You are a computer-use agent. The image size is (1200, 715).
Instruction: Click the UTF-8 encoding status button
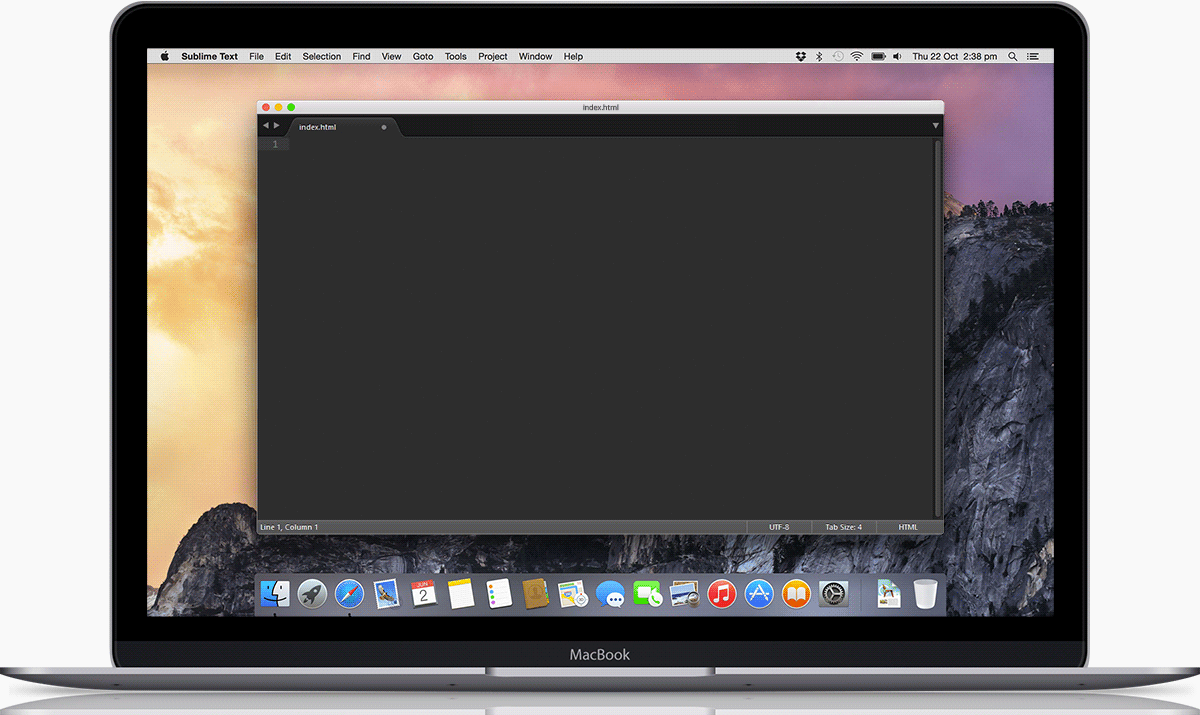coord(779,527)
